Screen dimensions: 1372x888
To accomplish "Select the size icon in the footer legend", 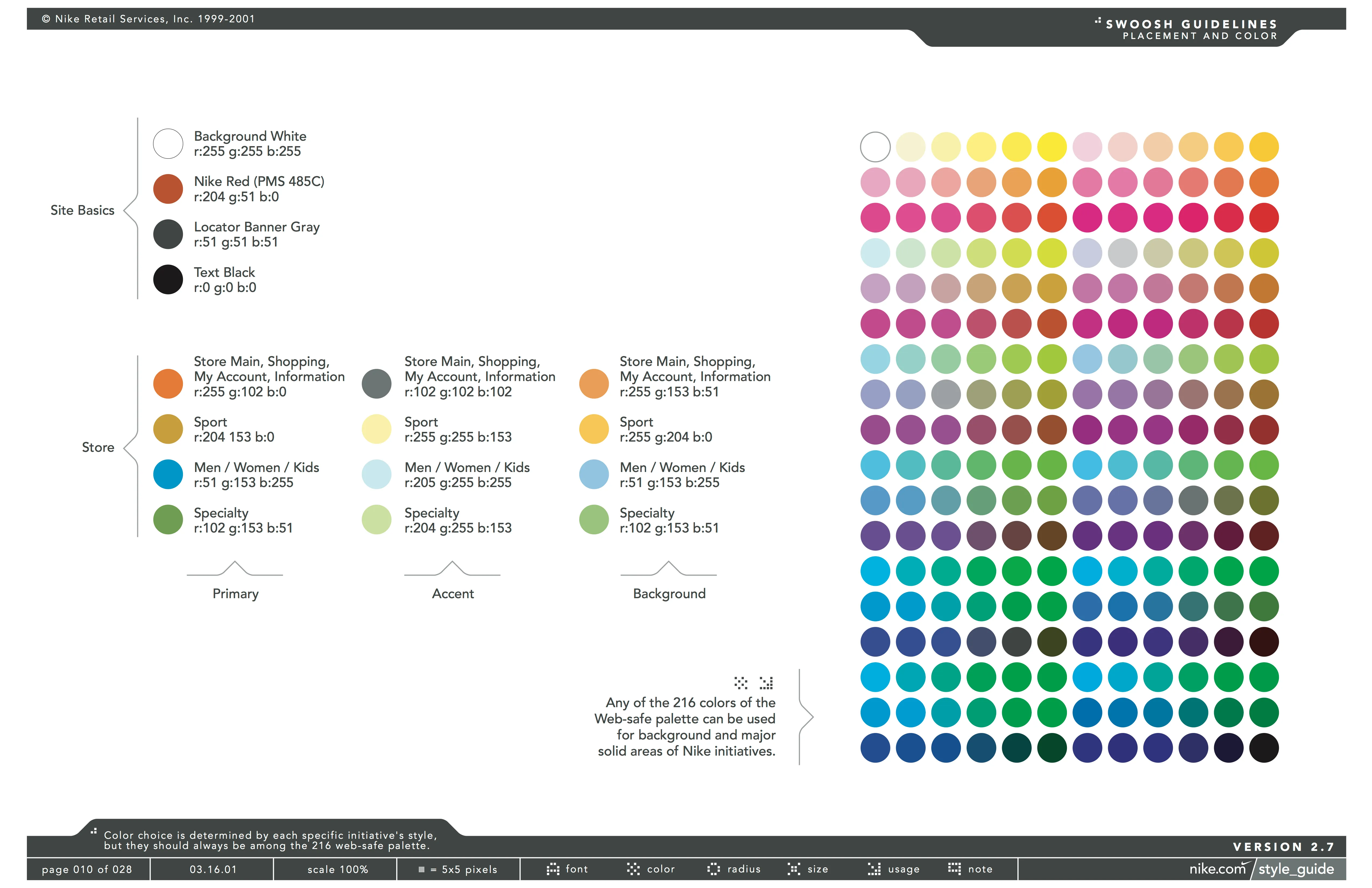I will click(794, 869).
